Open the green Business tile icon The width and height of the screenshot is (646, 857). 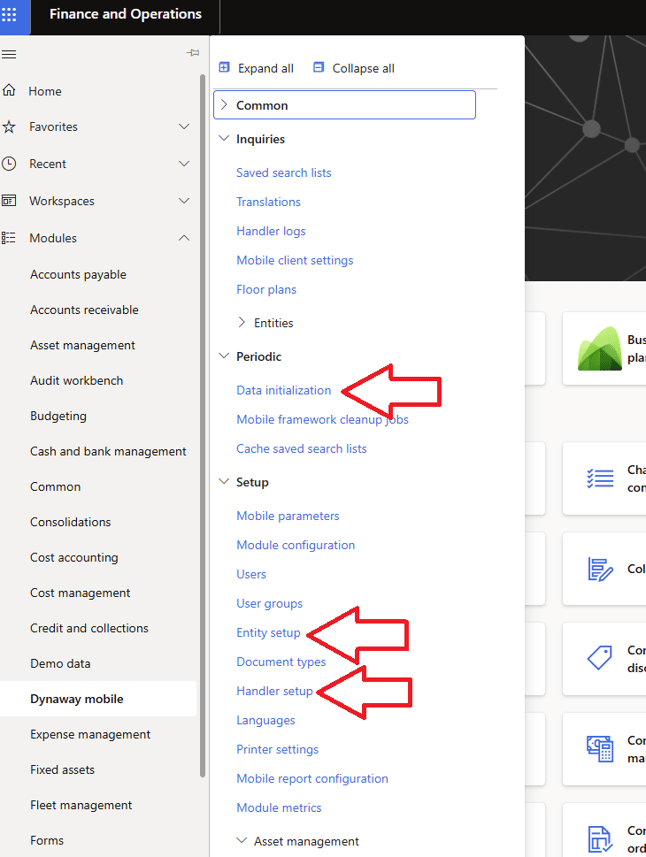(x=600, y=349)
